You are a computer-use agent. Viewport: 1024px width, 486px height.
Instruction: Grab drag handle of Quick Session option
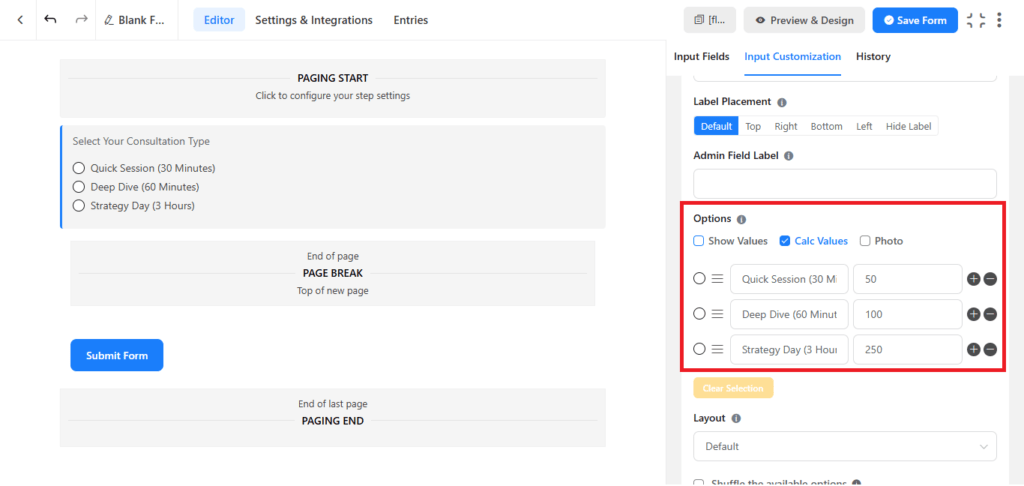point(717,279)
